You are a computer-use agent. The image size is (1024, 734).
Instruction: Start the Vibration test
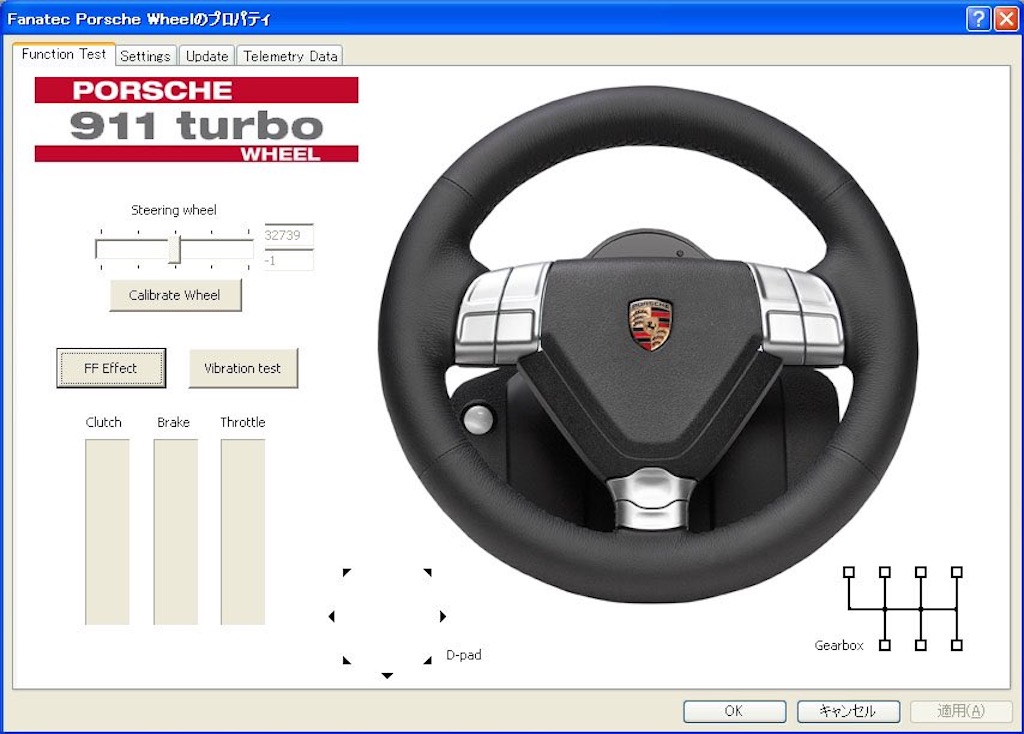pyautogui.click(x=243, y=368)
